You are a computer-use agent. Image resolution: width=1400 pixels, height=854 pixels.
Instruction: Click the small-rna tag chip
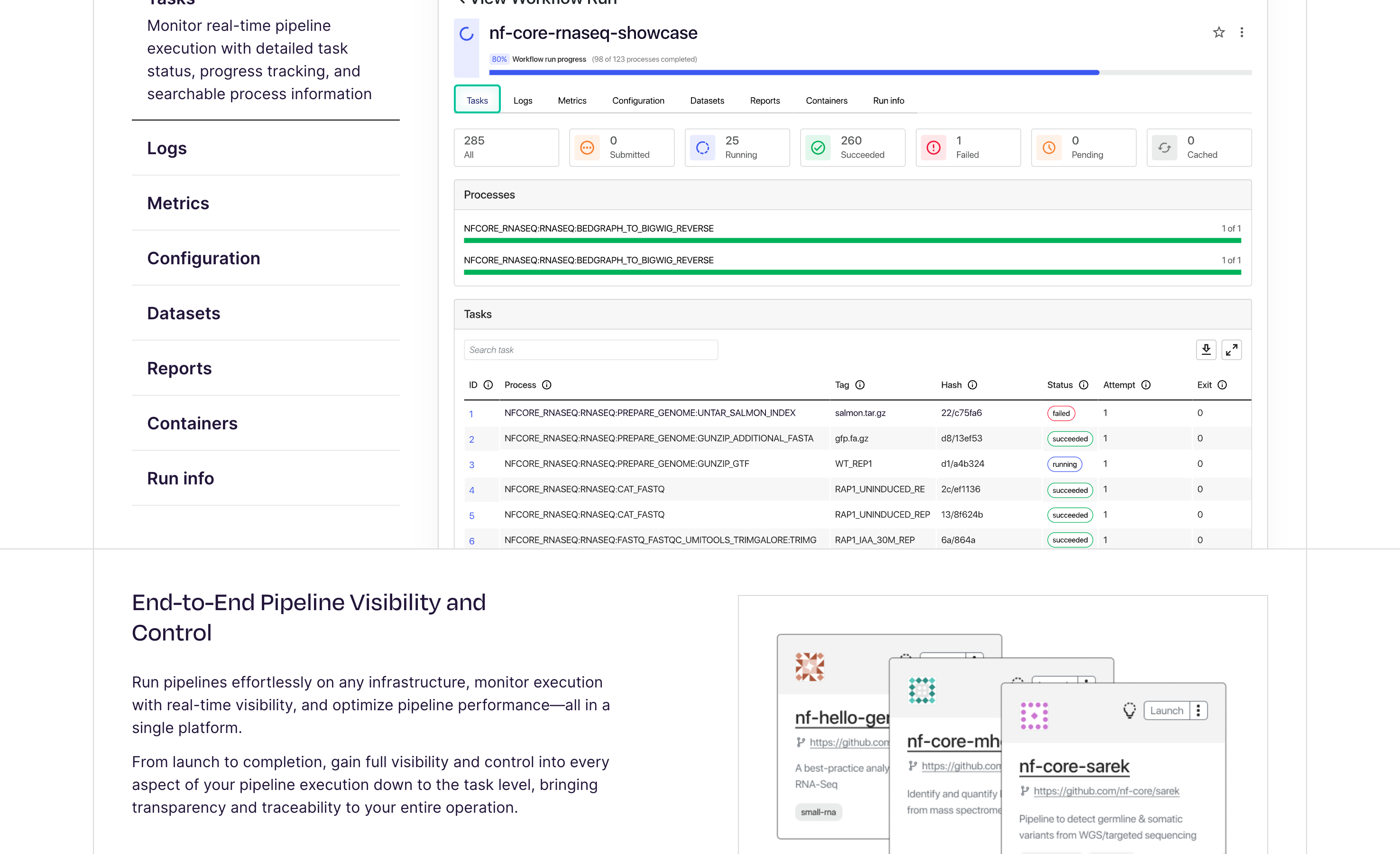click(x=818, y=812)
